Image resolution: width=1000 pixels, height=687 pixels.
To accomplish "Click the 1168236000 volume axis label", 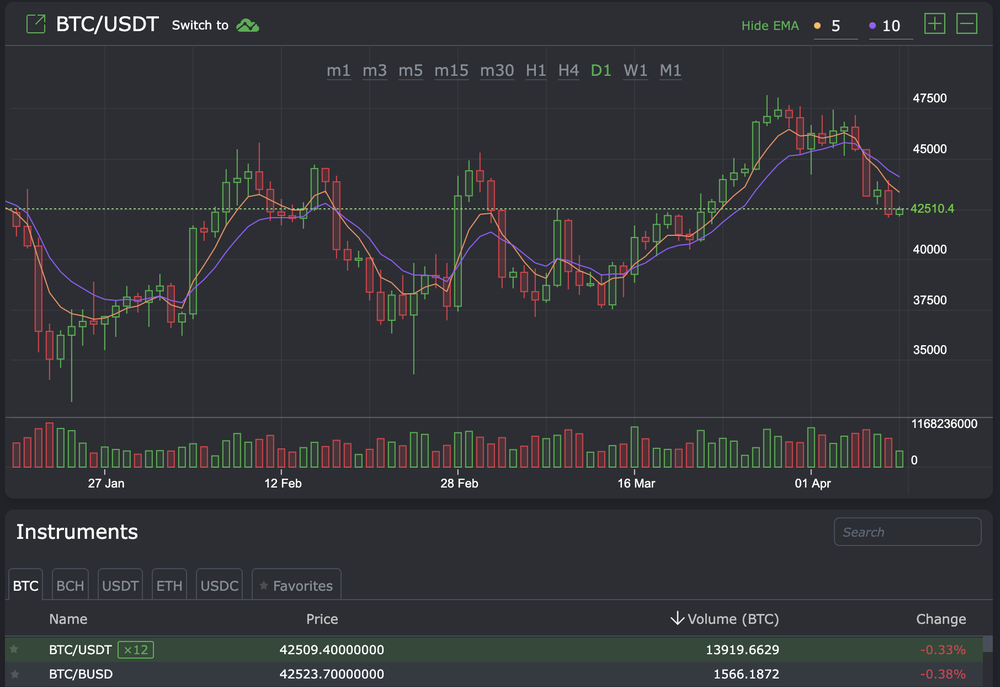I will pyautogui.click(x=944, y=424).
